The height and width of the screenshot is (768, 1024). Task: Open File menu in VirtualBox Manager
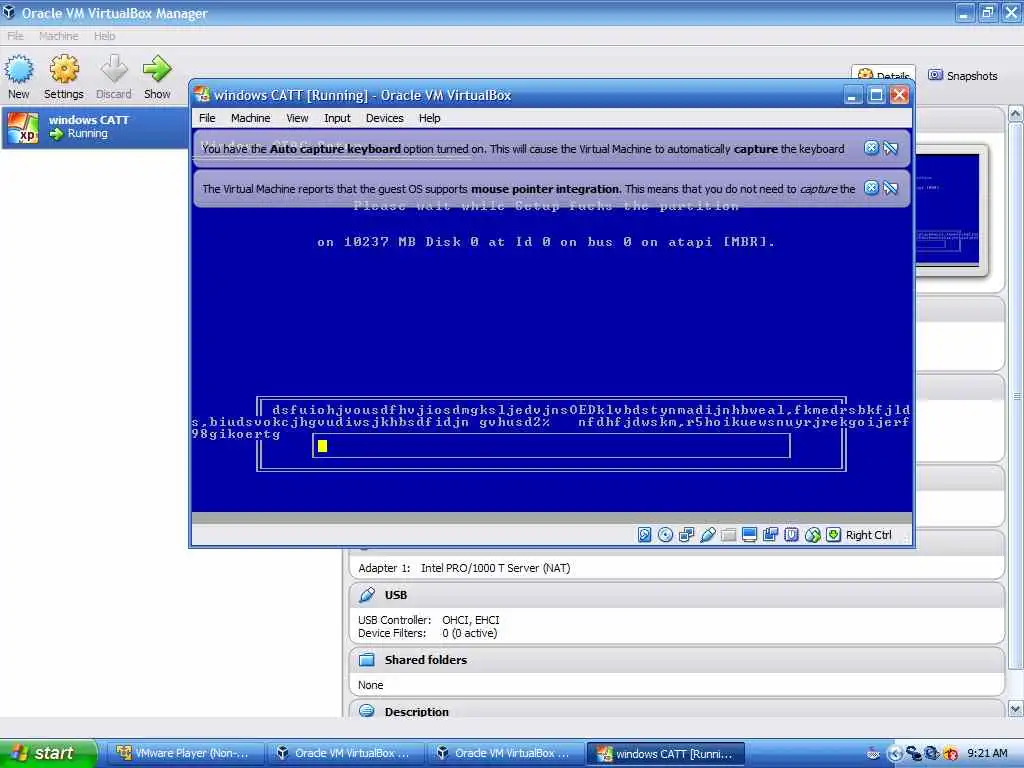point(15,36)
